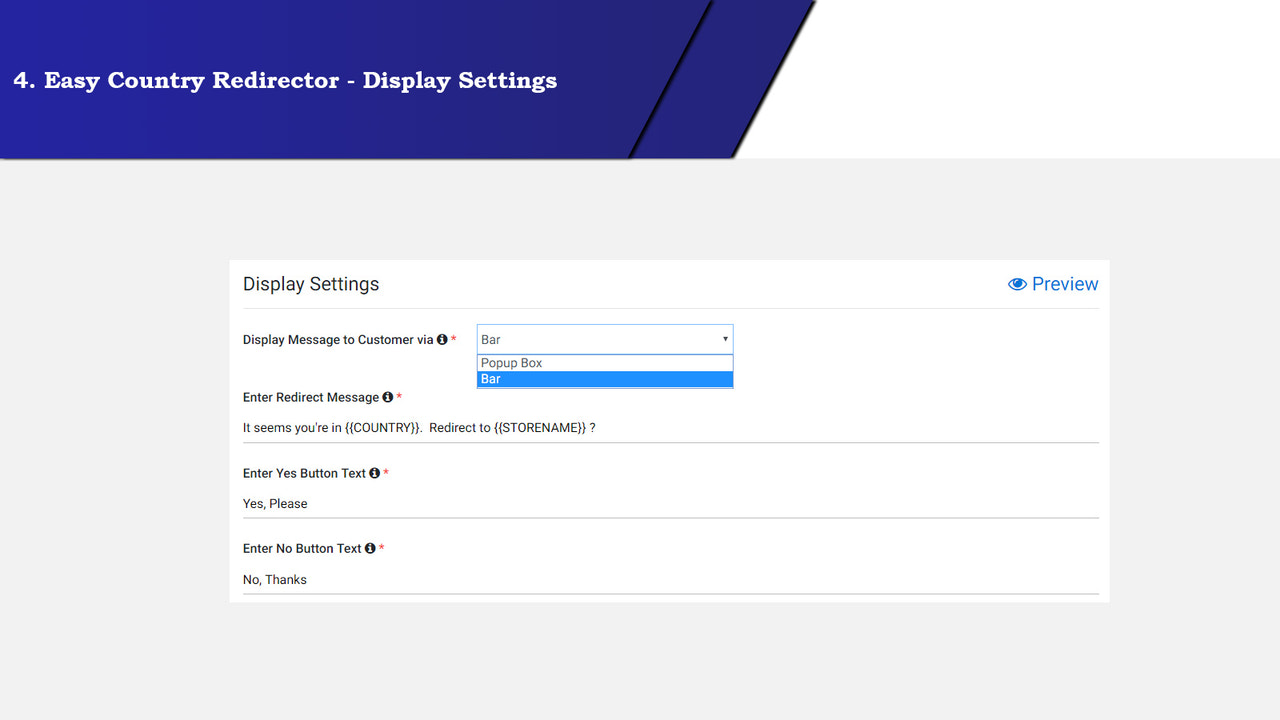
Task: Click the info icon next to Enter No Button Text
Action: (x=371, y=548)
